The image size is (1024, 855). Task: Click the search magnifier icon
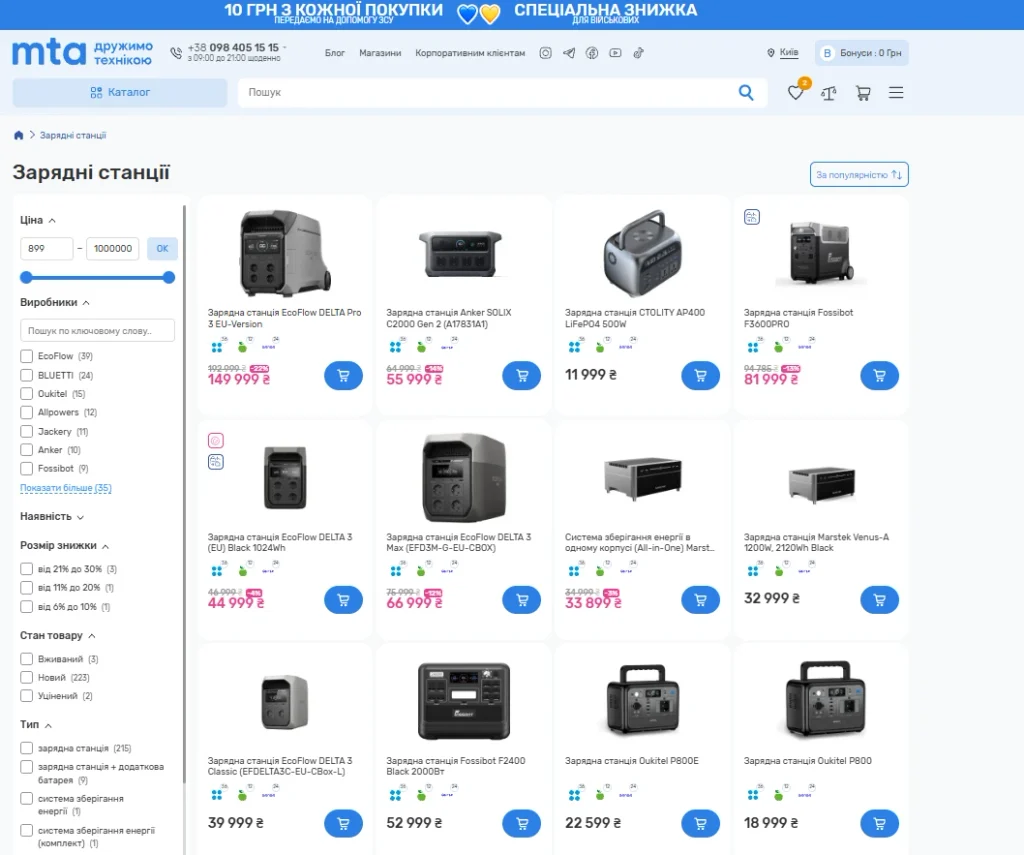pyautogui.click(x=746, y=93)
